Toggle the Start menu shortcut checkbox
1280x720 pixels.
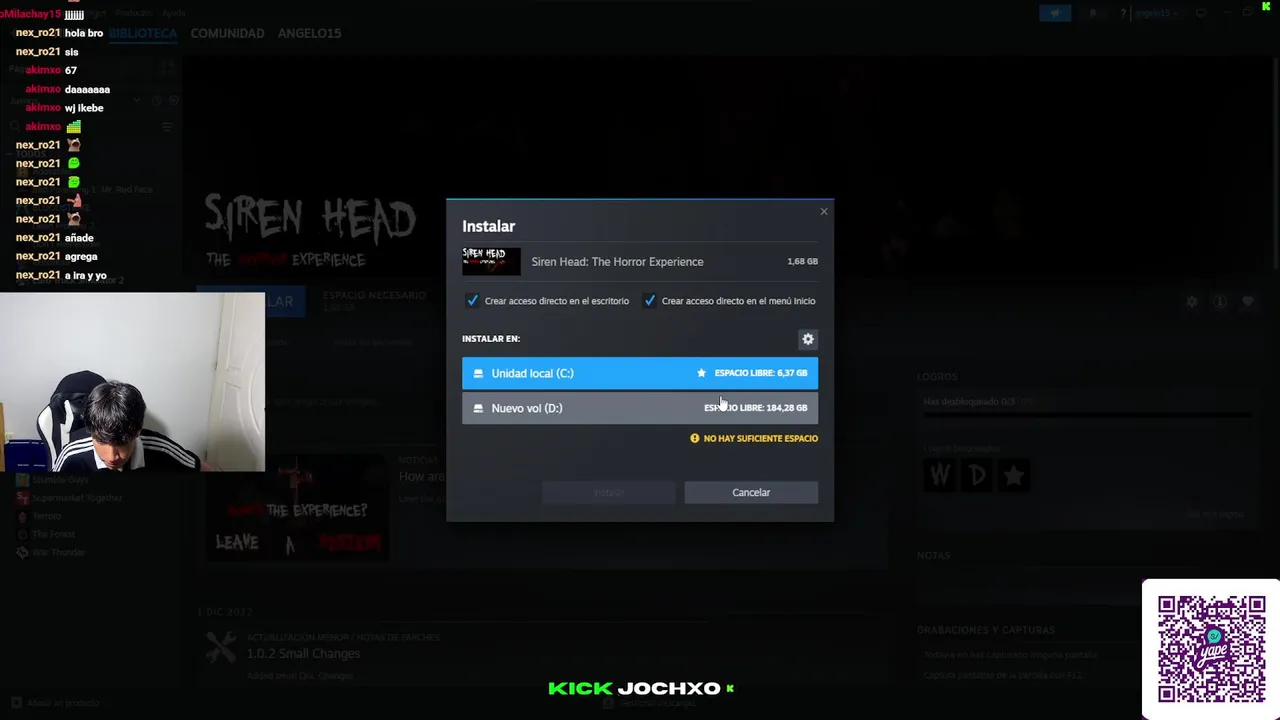pyautogui.click(x=649, y=300)
